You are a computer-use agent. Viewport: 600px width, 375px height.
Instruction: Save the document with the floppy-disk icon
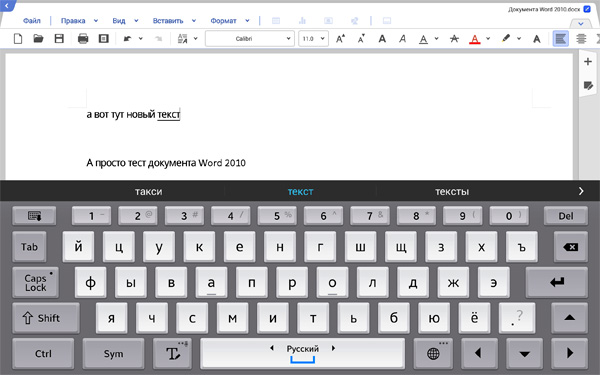[59, 39]
